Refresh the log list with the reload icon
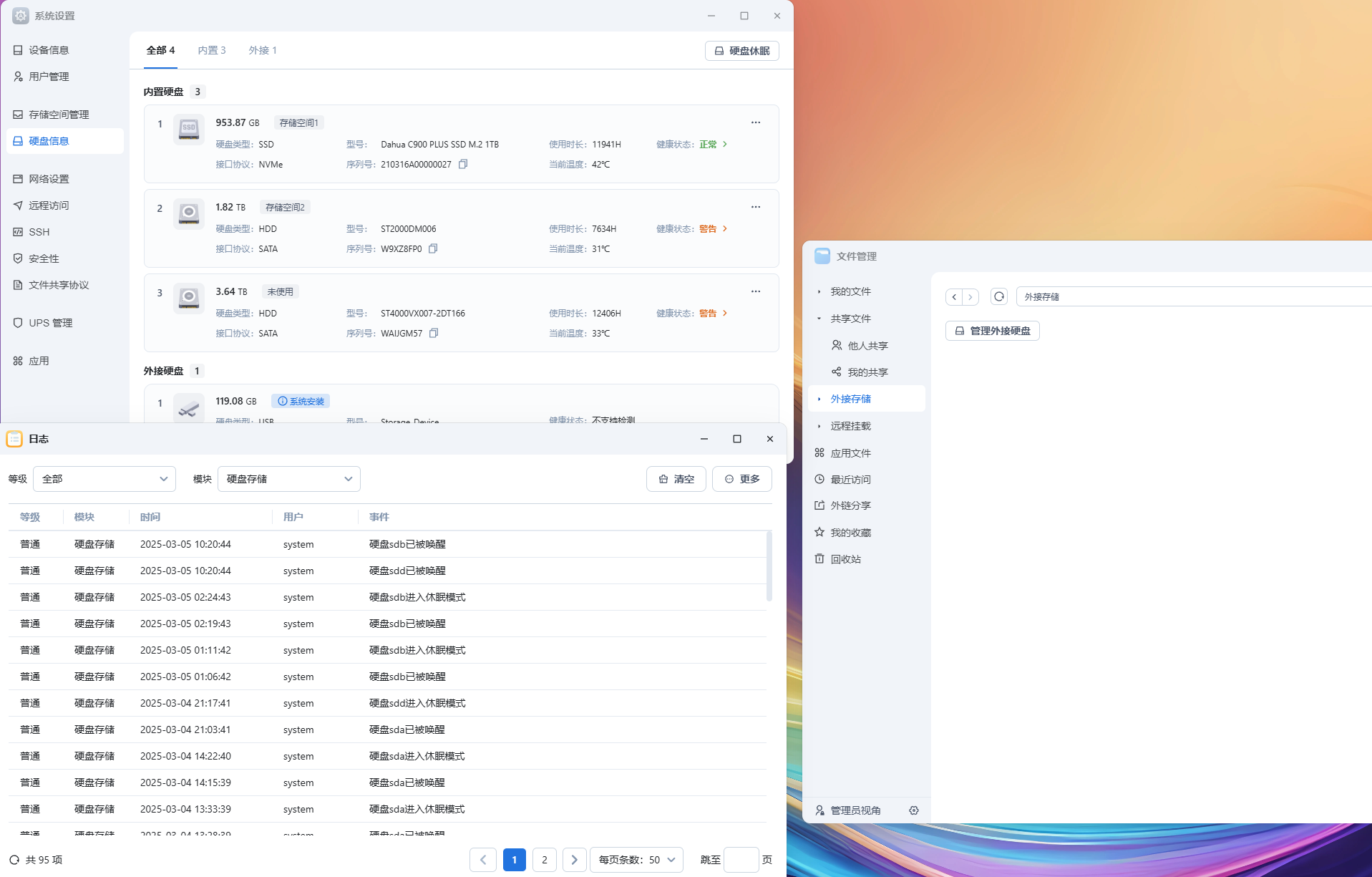This screenshot has width=1372, height=877. coord(14,860)
